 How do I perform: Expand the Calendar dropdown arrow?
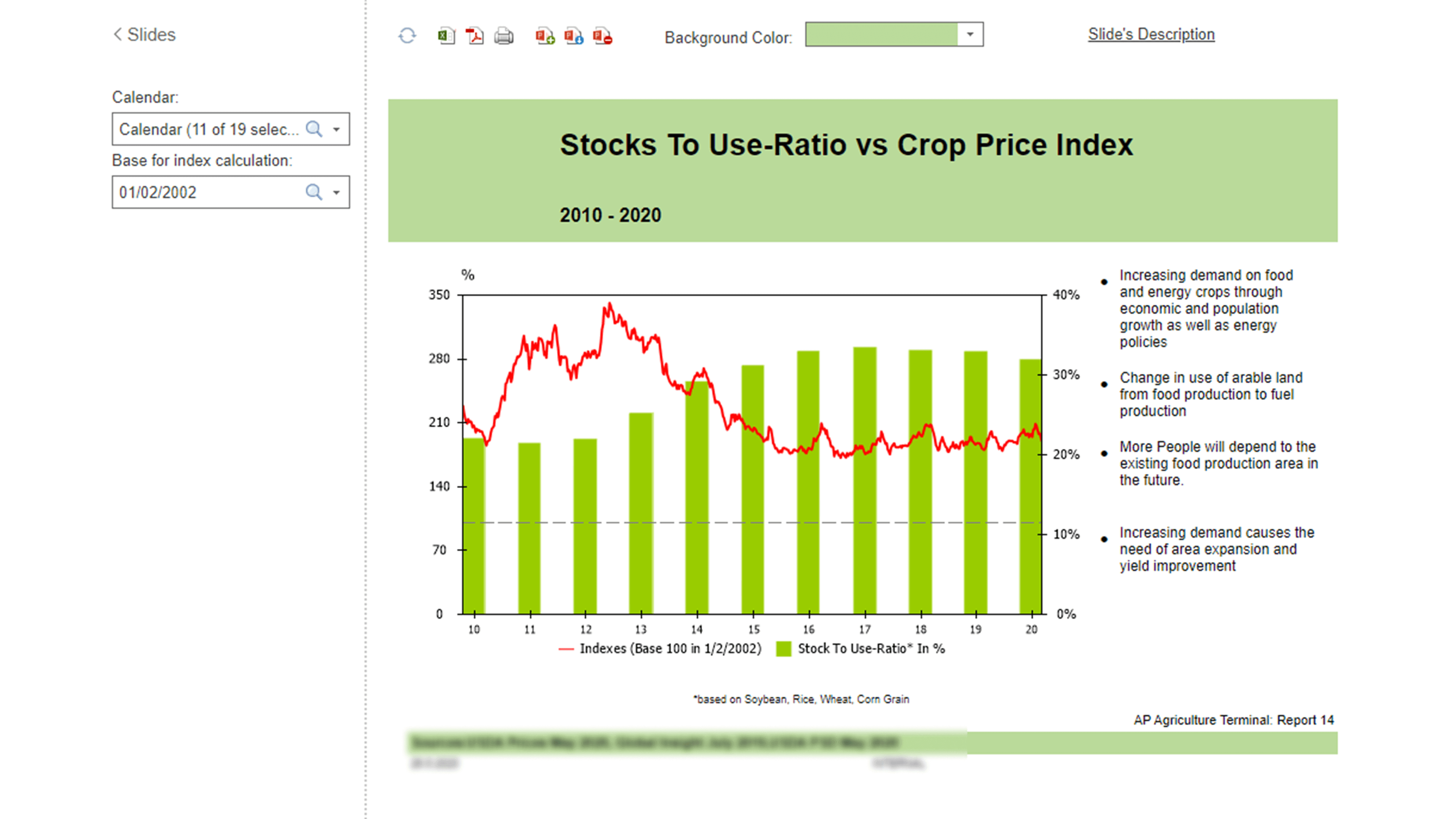pyautogui.click(x=336, y=130)
